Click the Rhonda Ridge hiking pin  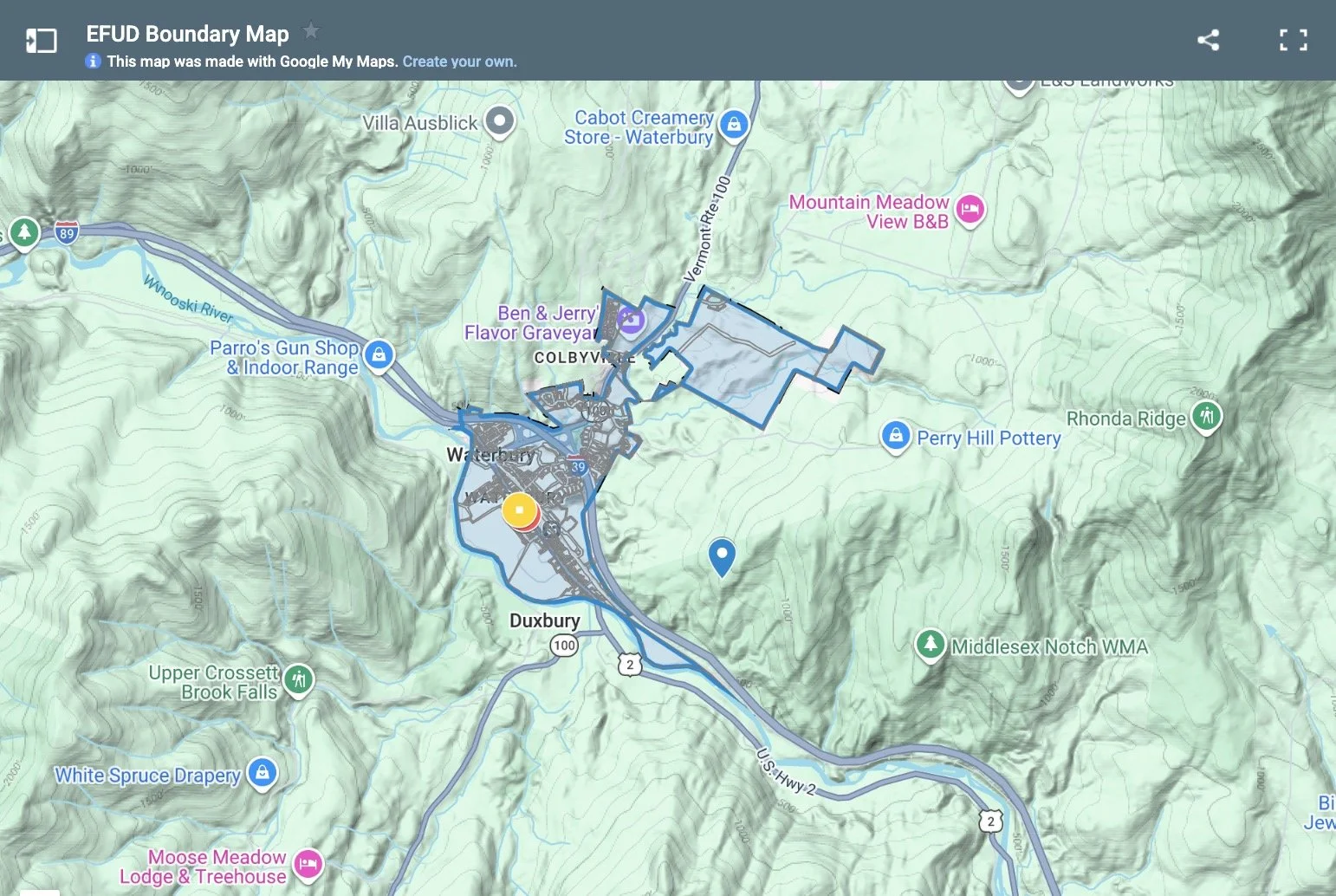pyautogui.click(x=1206, y=418)
